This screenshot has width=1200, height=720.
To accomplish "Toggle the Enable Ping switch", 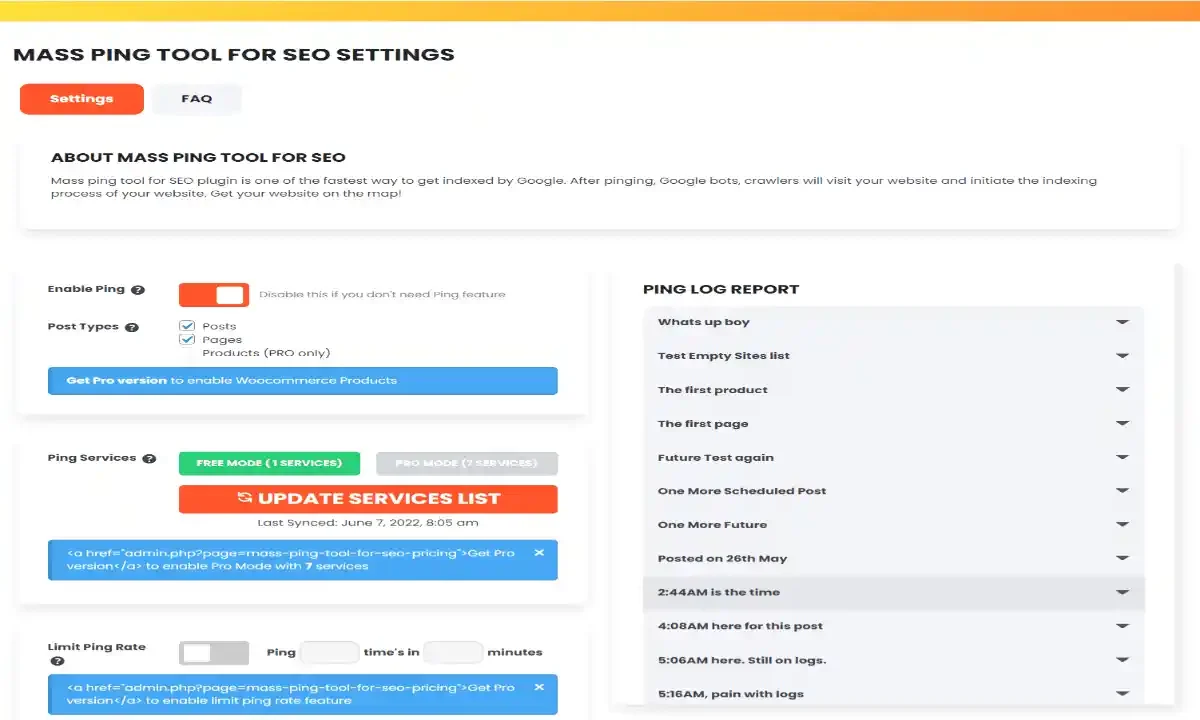I will click(x=214, y=295).
